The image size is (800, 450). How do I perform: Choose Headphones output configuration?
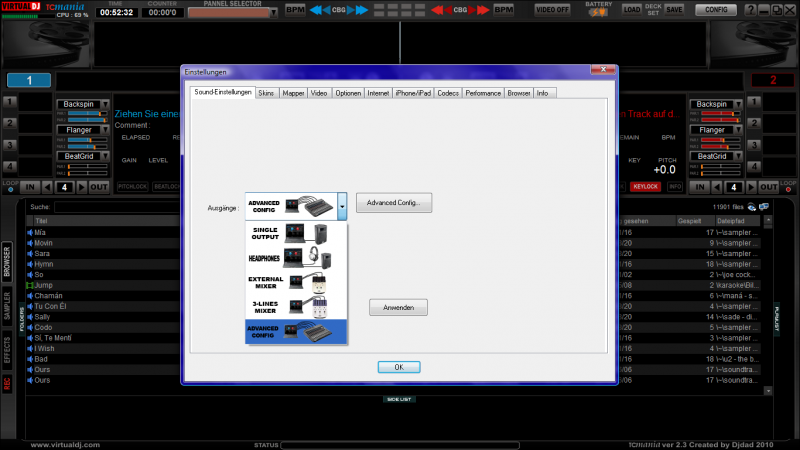click(296, 258)
